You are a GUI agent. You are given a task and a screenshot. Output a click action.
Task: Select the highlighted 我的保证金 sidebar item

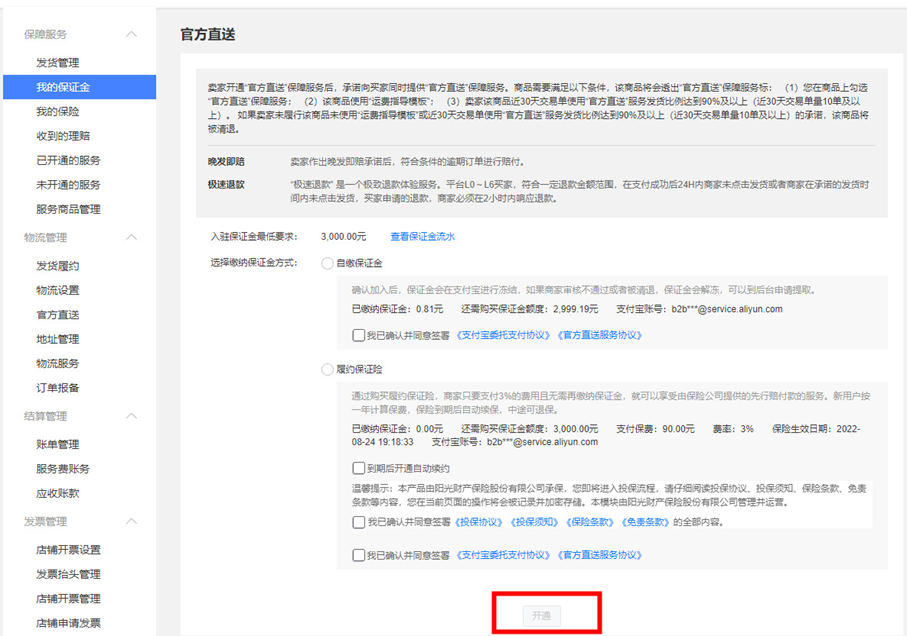(x=63, y=88)
